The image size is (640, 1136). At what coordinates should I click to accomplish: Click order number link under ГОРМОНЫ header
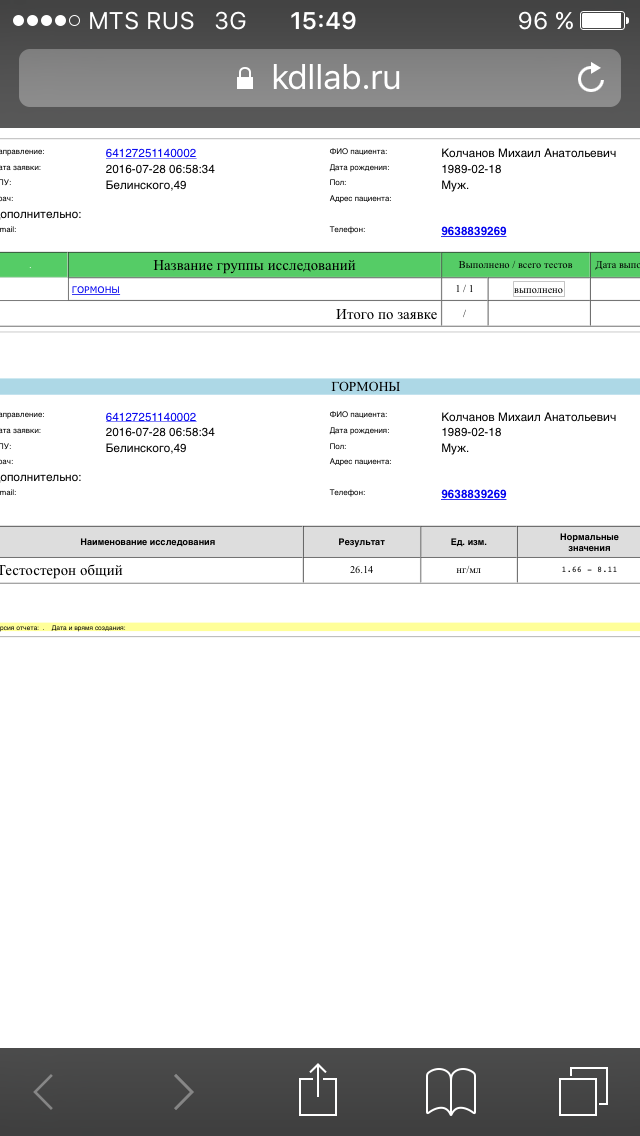tap(151, 417)
